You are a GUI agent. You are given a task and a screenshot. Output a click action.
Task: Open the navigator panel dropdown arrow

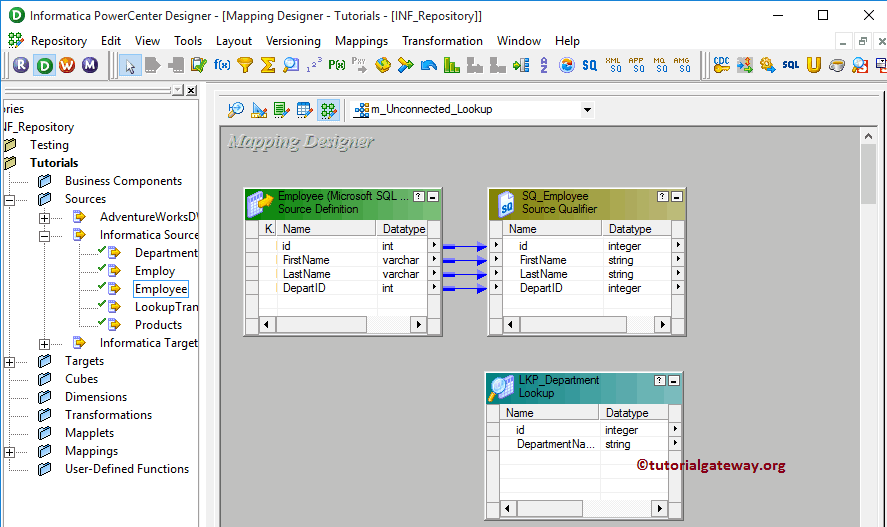click(178, 90)
